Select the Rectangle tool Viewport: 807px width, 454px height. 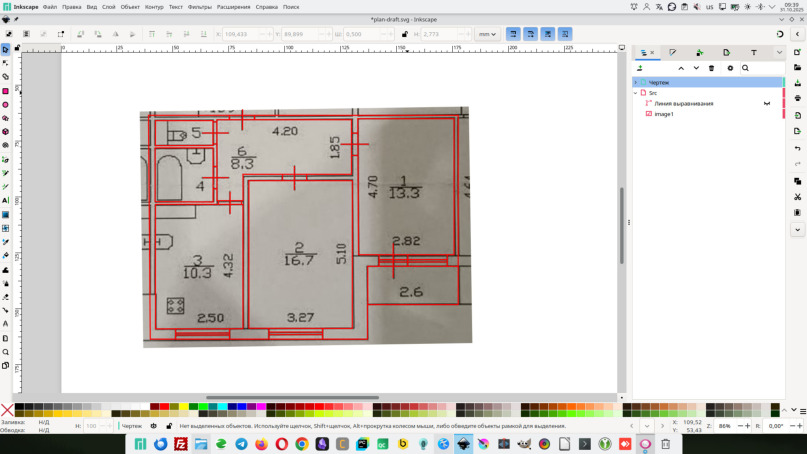tap(5, 91)
